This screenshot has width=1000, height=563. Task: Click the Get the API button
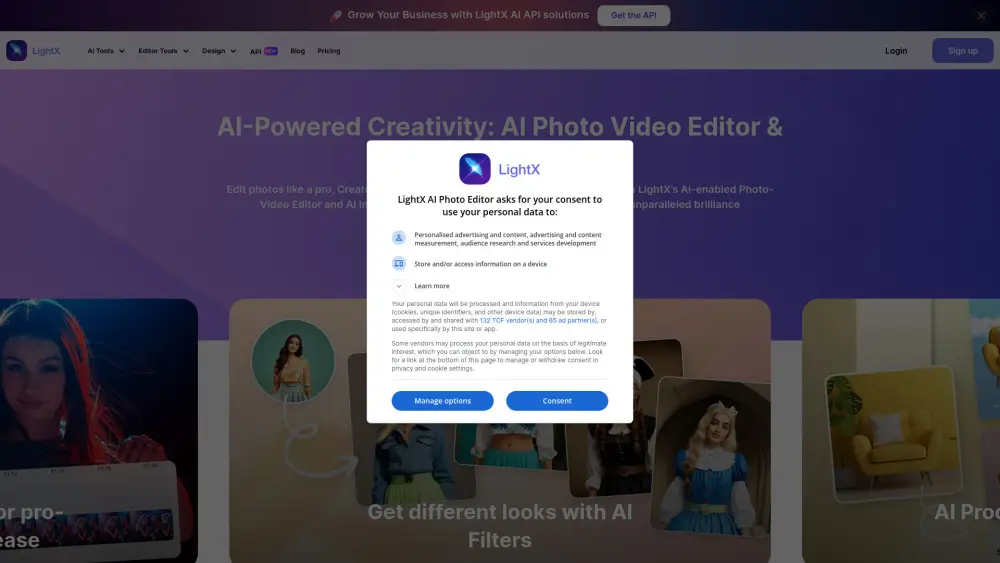633,16
